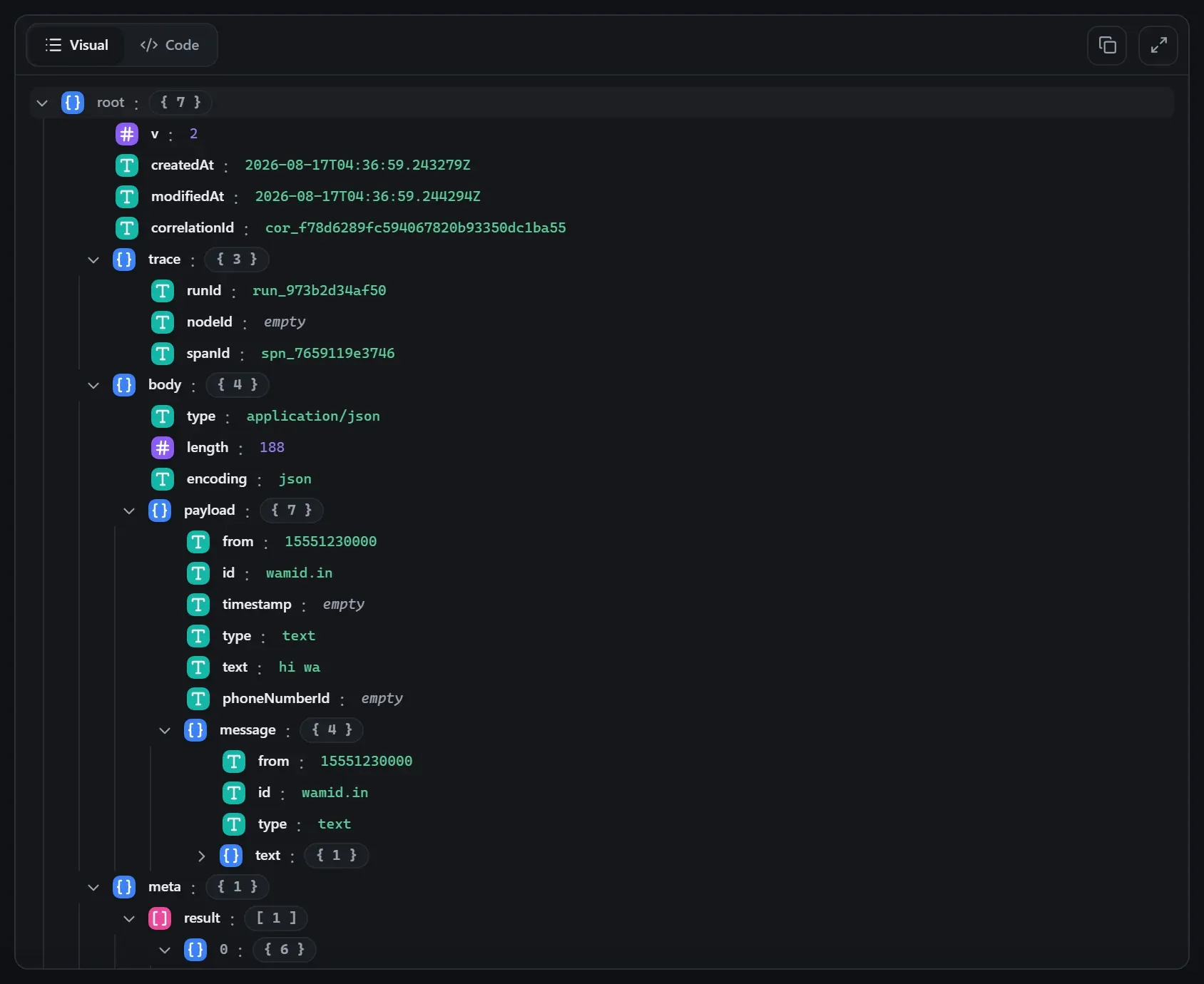Screen dimensions: 1204x984
Task: Click the result [ 1 ] count badge
Action: coord(276,918)
